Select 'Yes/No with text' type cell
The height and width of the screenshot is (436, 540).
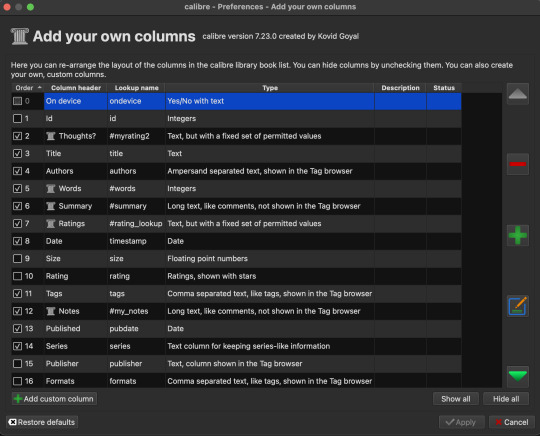[270, 101]
